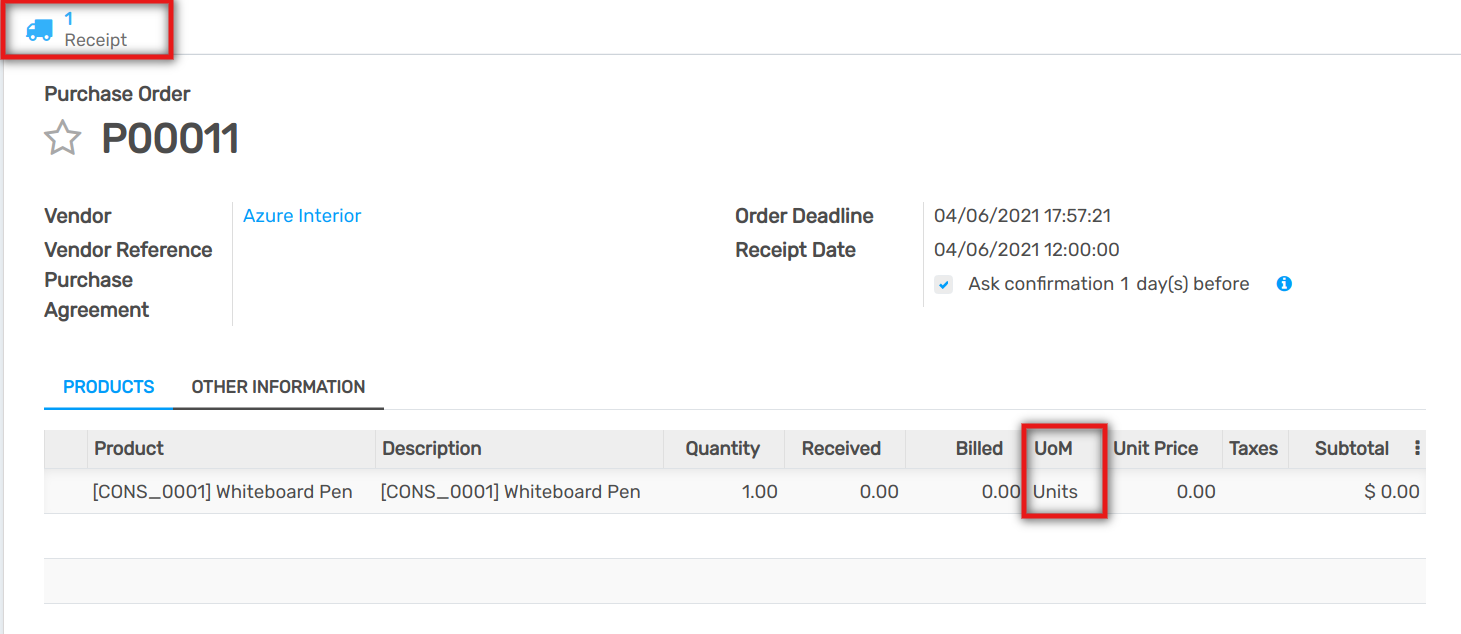Click the Billed column header
The image size is (1461, 634).
[979, 449]
